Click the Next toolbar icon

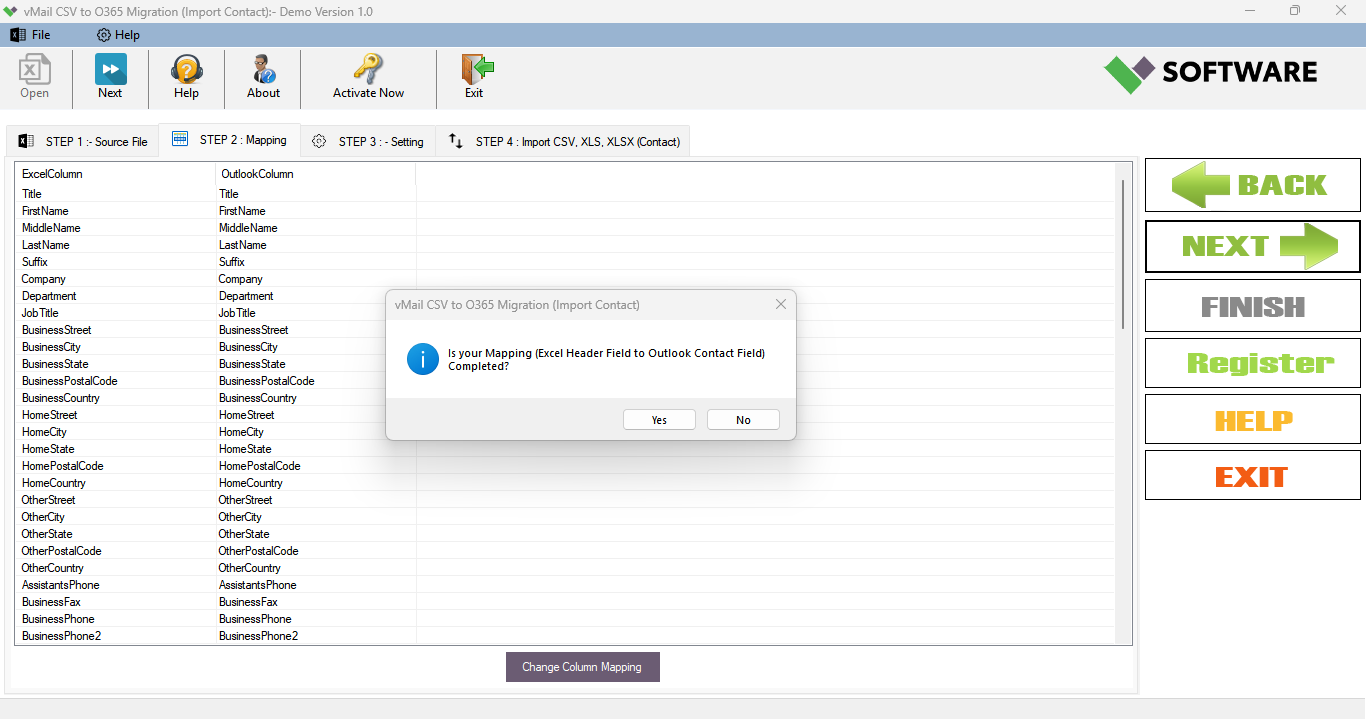(x=110, y=77)
